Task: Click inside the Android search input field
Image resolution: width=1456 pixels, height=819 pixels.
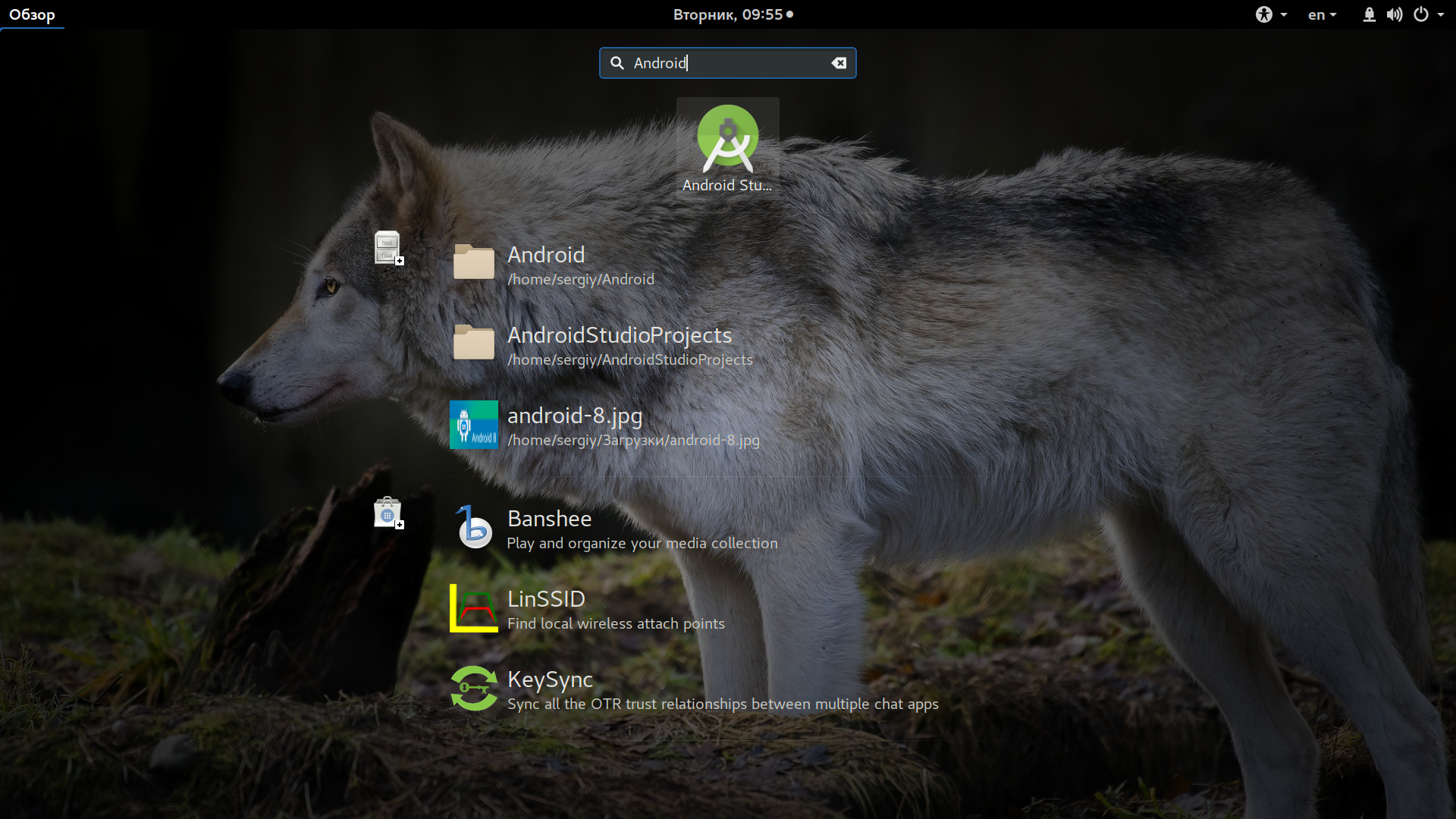Action: 728,63
